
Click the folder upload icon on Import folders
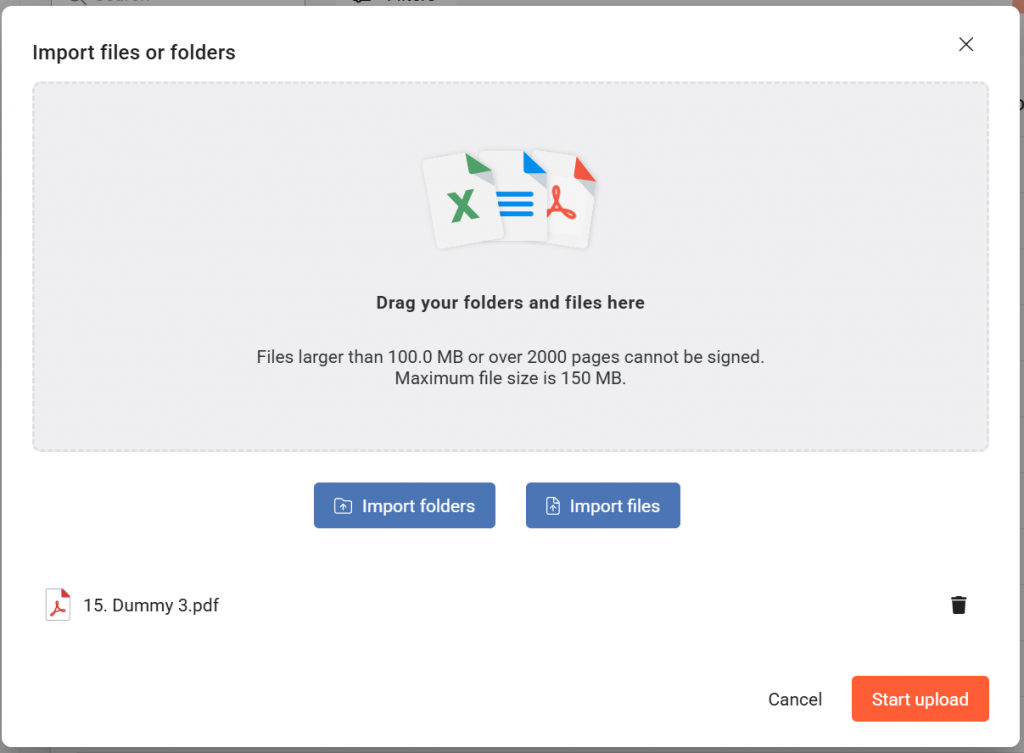[x=343, y=506]
